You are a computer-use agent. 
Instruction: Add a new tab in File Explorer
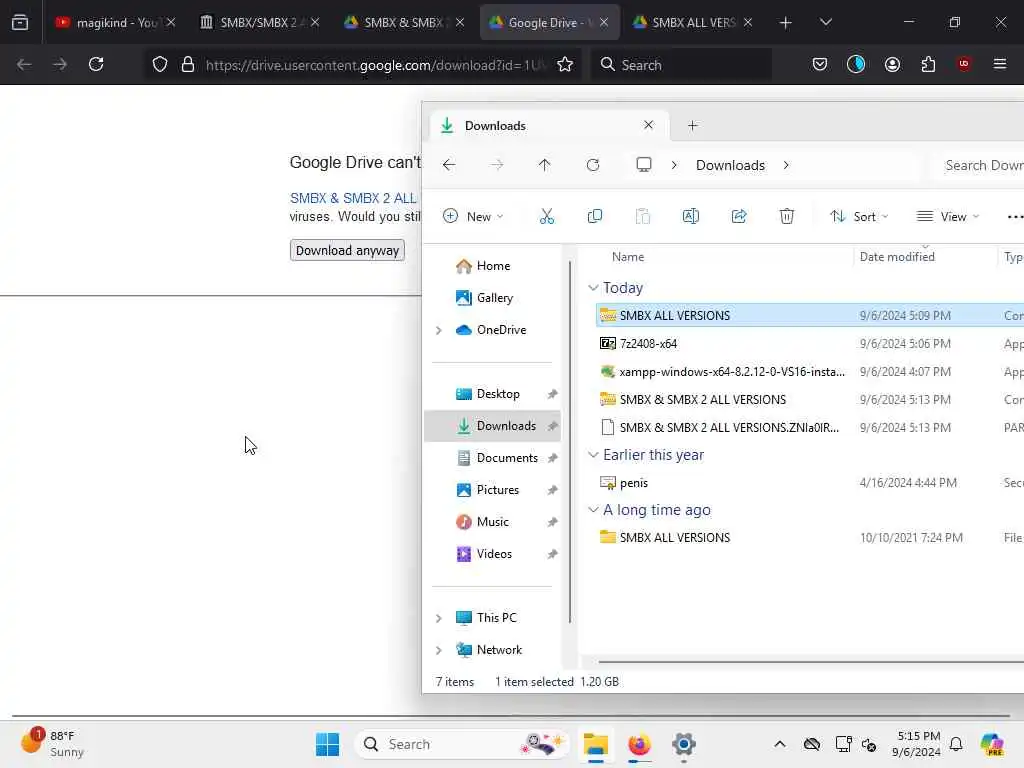point(693,125)
